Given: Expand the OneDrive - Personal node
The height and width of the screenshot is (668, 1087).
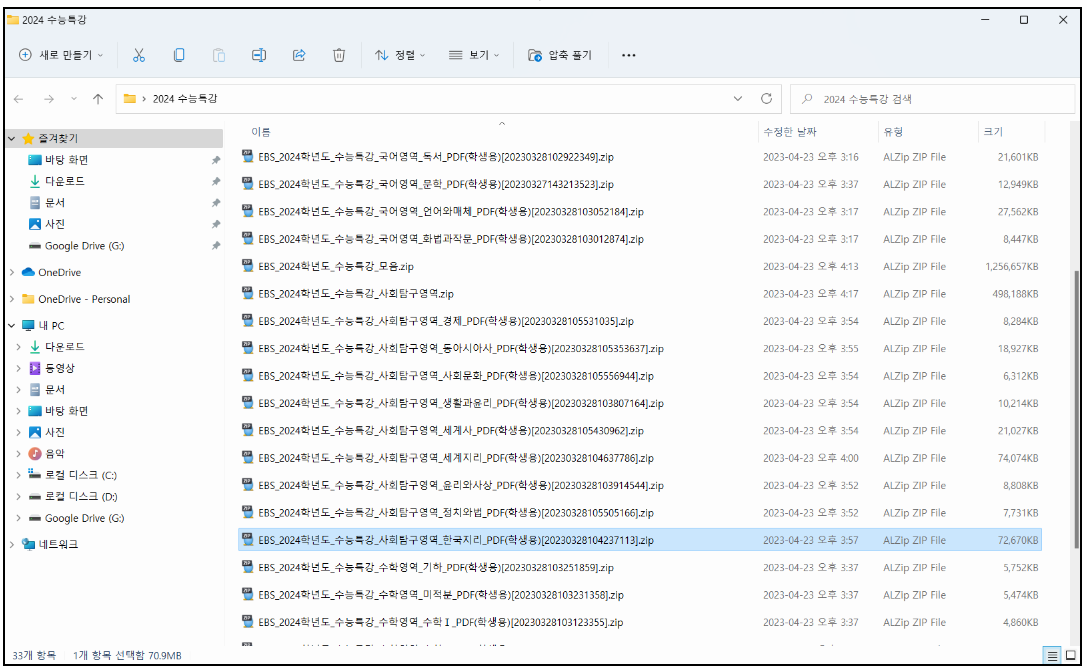Looking at the screenshot, I should 12,299.
